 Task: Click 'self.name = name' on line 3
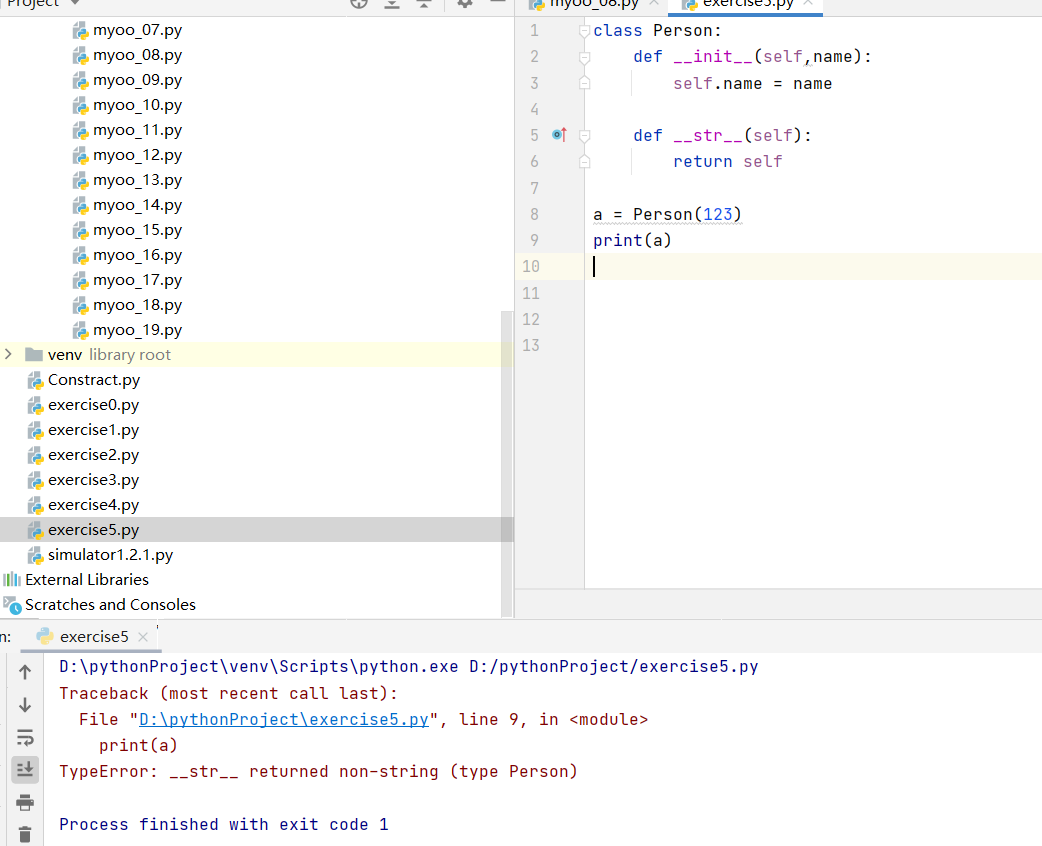752,84
